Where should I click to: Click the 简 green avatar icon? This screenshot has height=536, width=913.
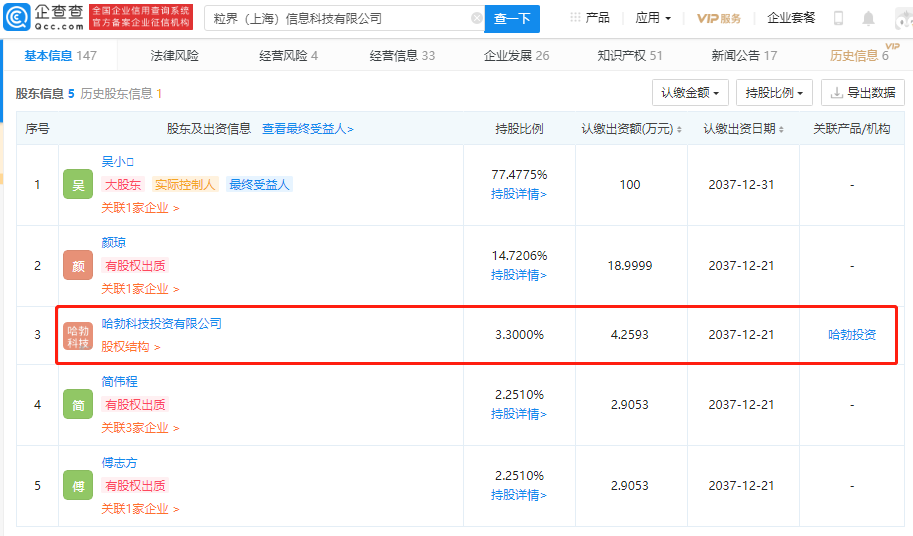point(78,404)
